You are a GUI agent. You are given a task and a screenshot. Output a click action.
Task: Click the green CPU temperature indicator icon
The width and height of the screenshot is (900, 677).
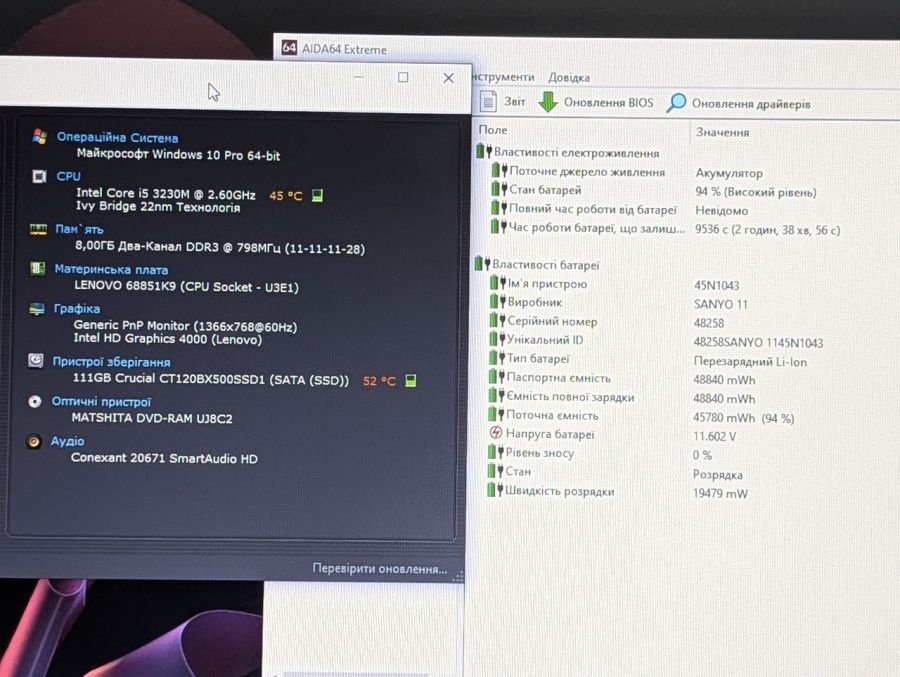[317, 195]
